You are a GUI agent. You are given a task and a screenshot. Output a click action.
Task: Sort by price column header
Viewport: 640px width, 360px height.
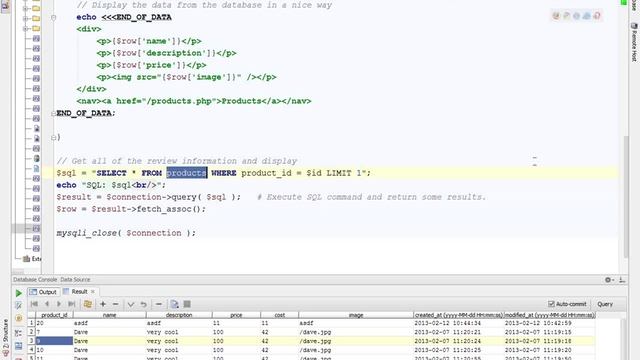click(236, 315)
